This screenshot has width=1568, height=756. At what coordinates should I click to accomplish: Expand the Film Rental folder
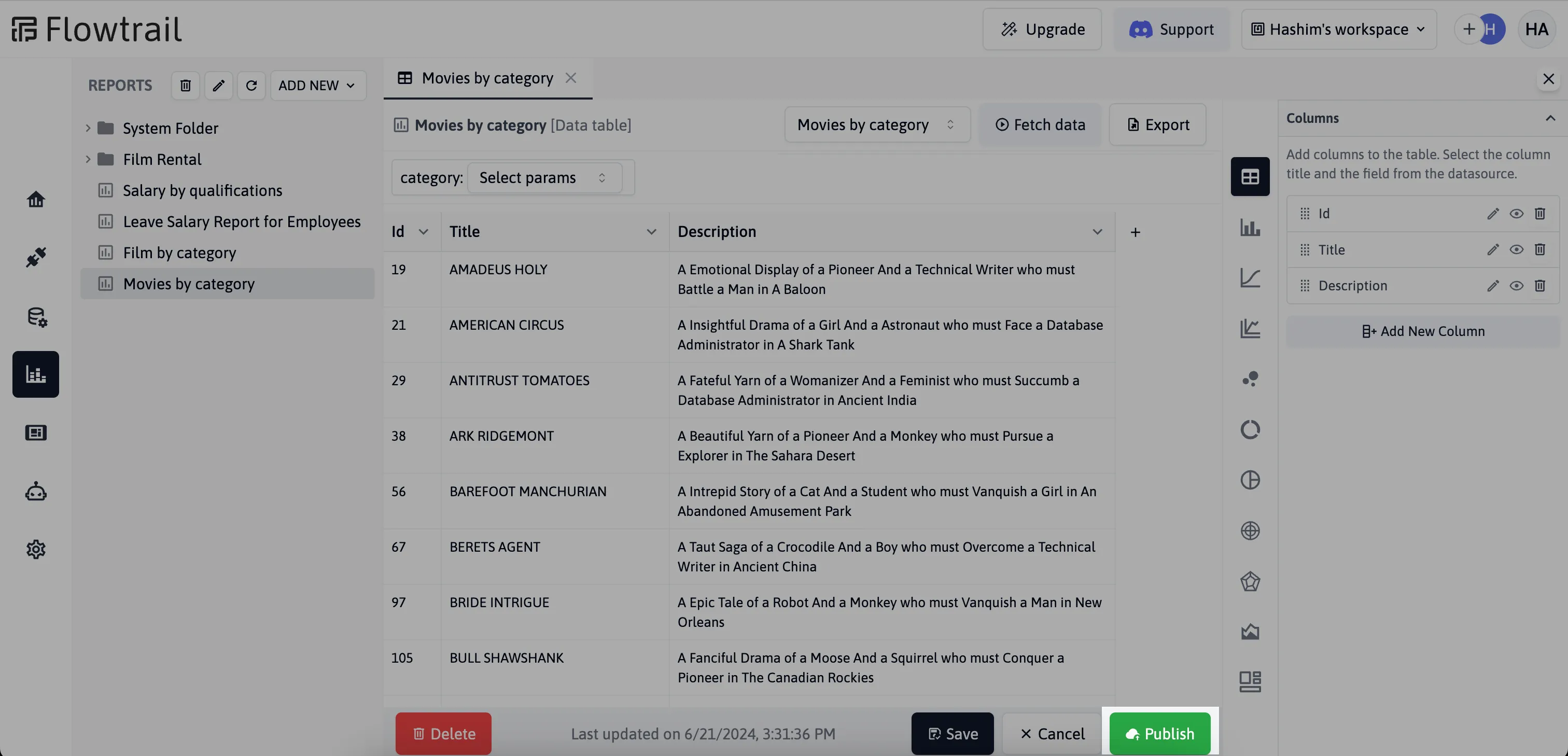point(87,159)
